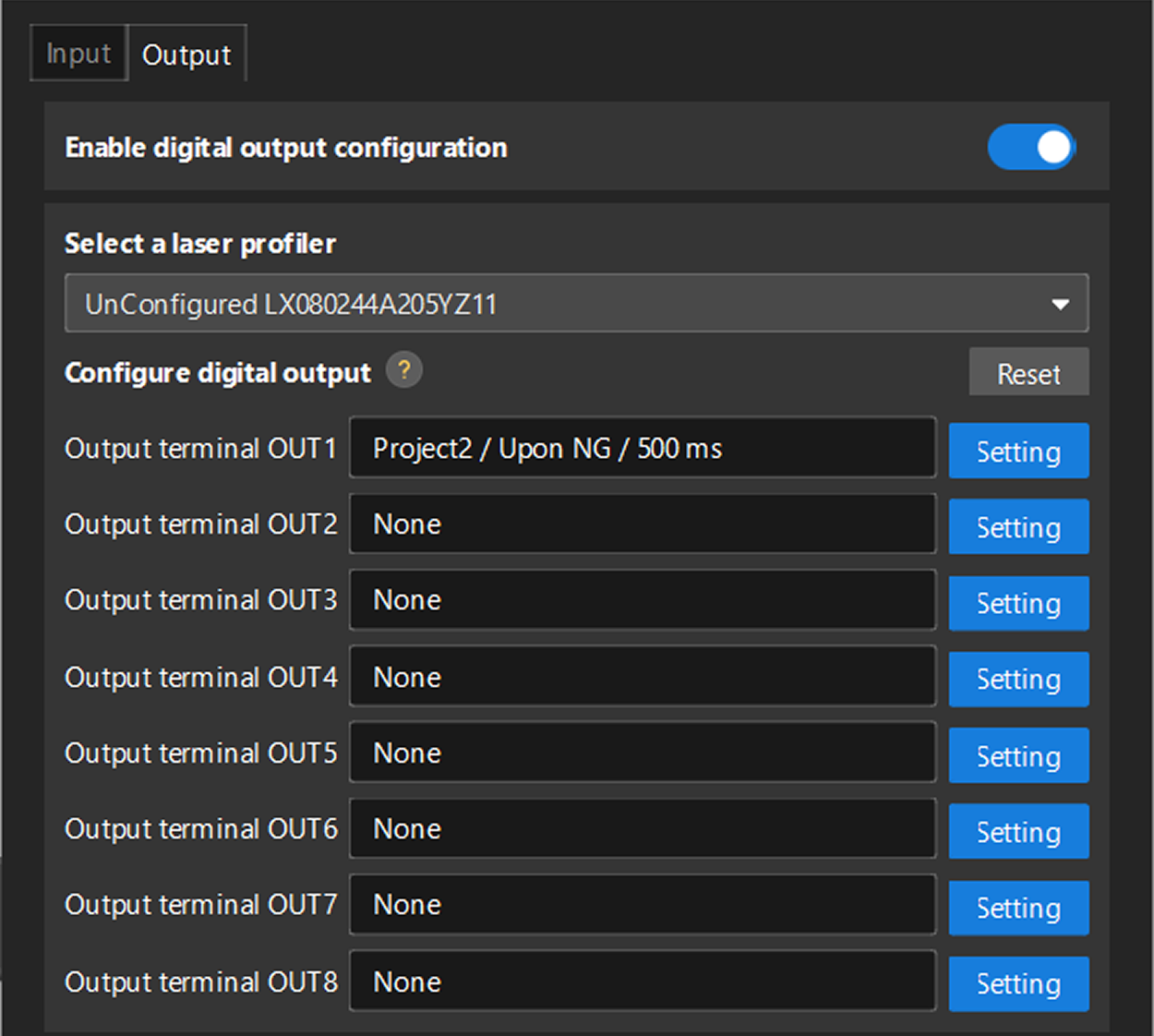The height and width of the screenshot is (1036, 1154).
Task: Click the None field for OUT2
Action: pyautogui.click(x=642, y=524)
